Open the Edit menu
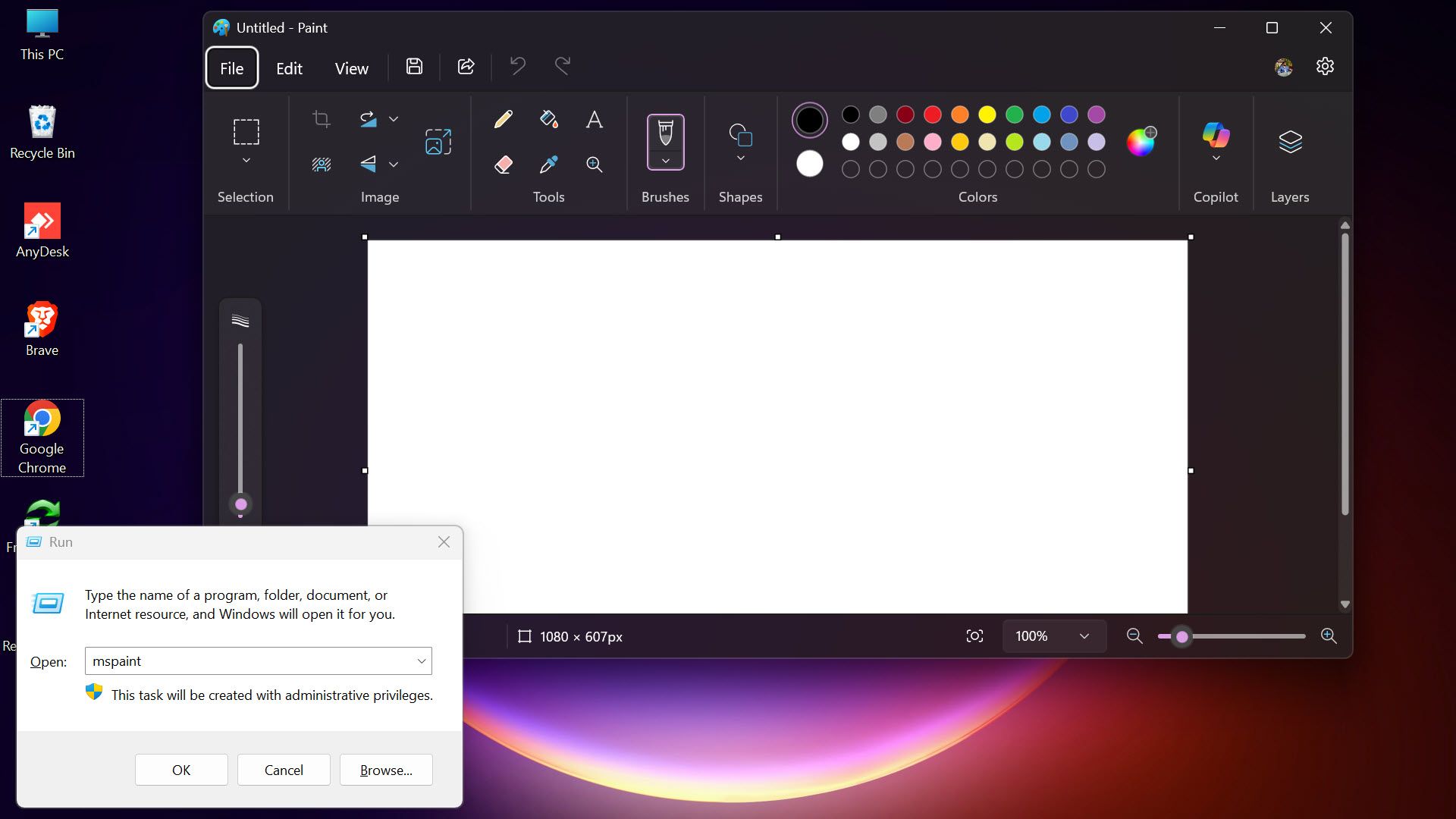This screenshot has height=819, width=1456. click(x=289, y=68)
